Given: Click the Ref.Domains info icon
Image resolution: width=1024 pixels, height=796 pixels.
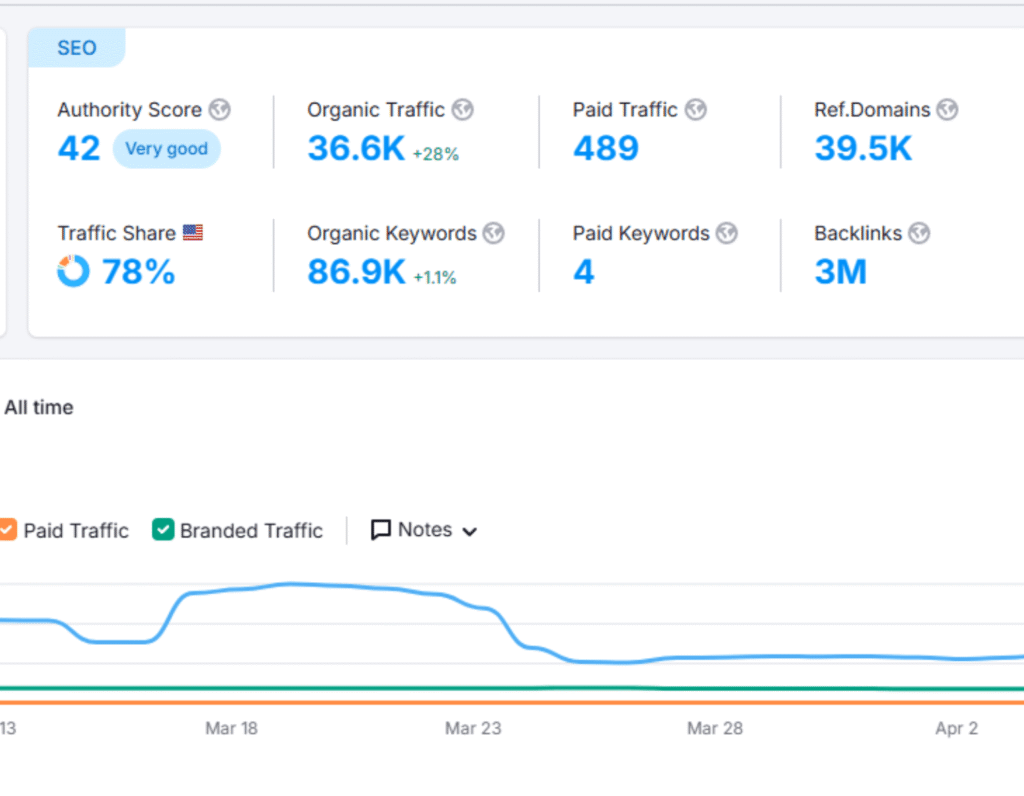Looking at the screenshot, I should (946, 110).
